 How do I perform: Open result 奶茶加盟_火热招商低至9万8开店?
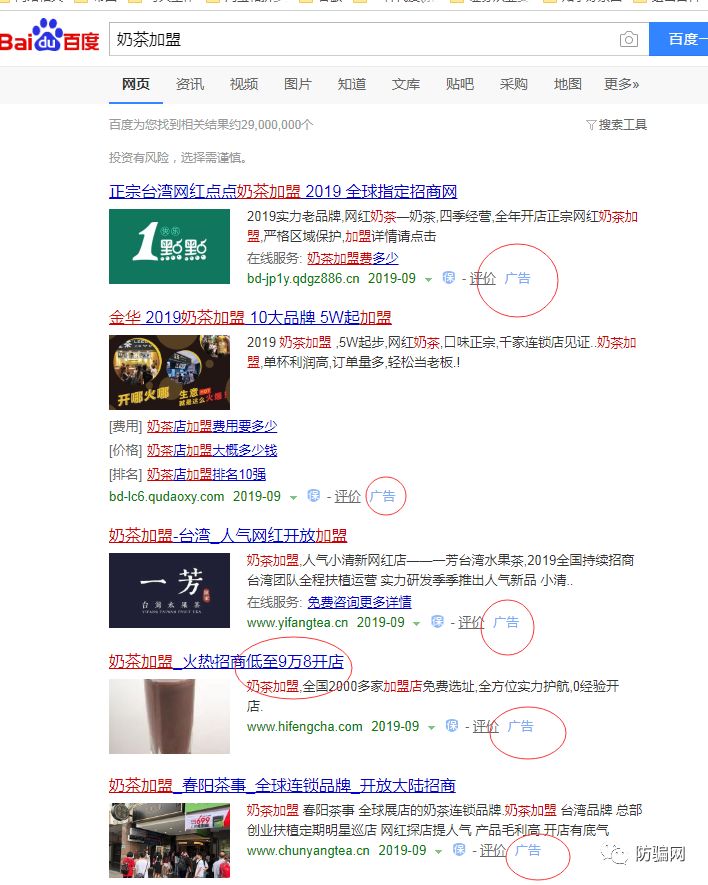[226, 661]
